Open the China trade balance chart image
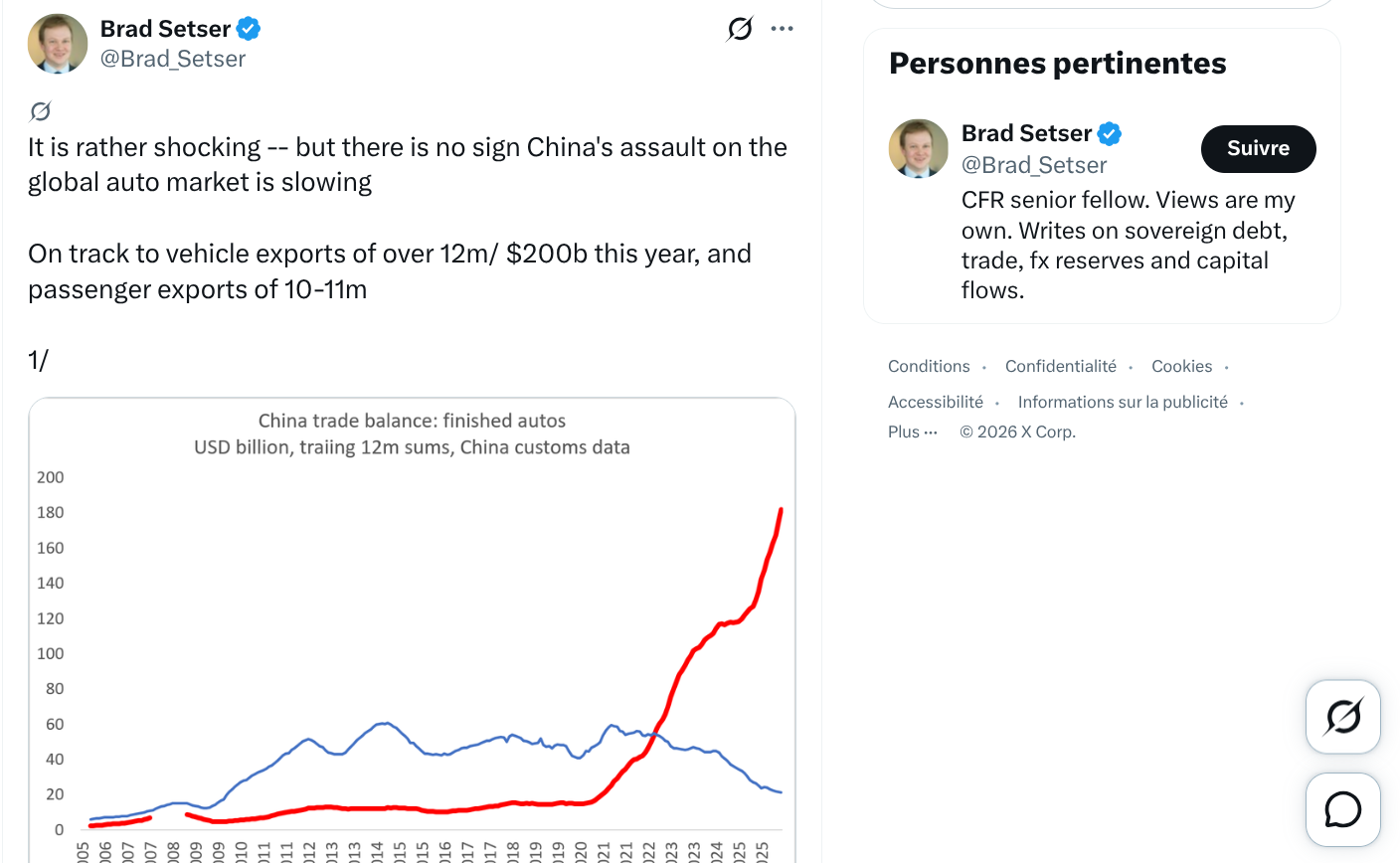This screenshot has height=863, width=1400. [x=412, y=630]
